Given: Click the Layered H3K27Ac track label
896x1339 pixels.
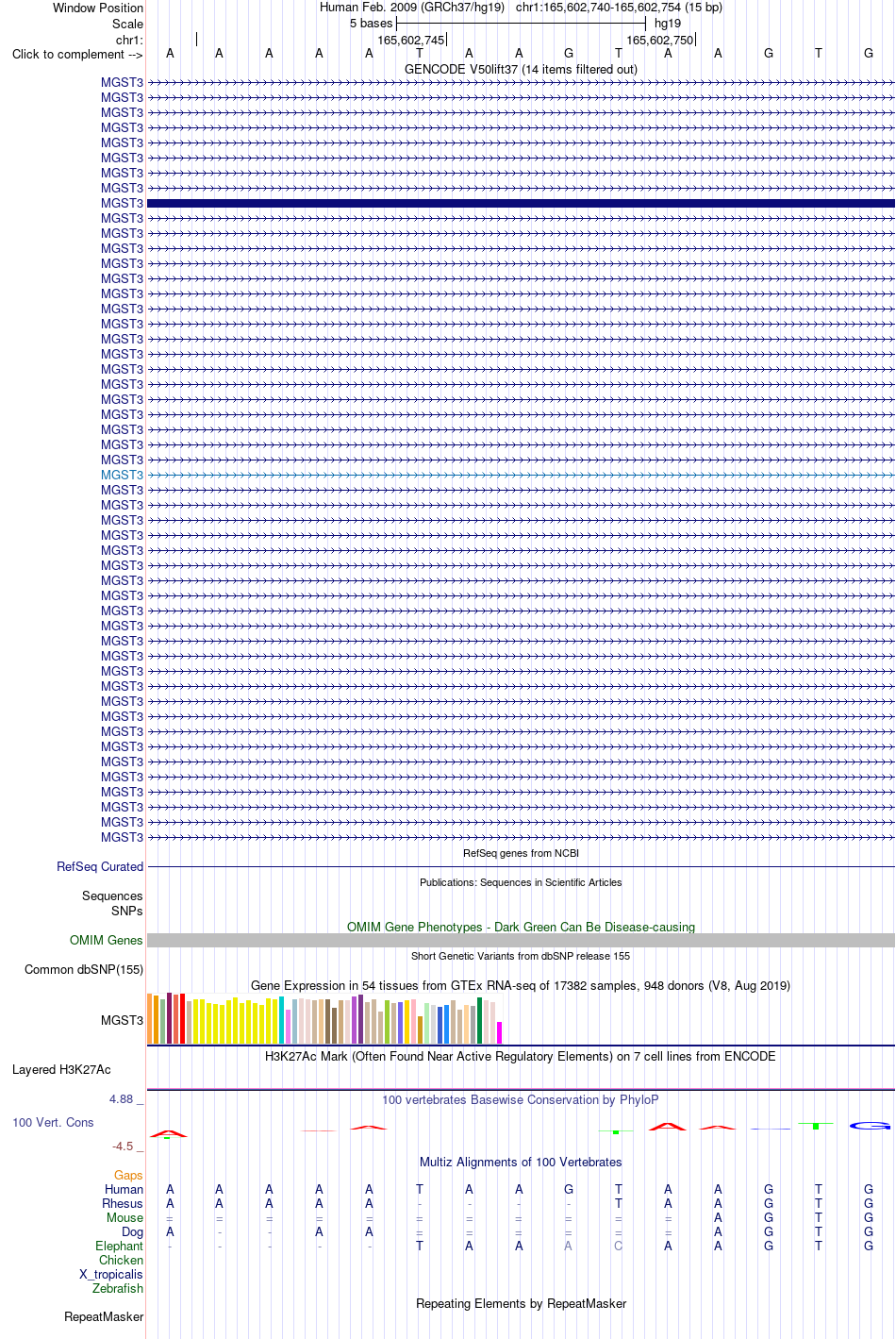Looking at the screenshot, I should coord(61,1069).
